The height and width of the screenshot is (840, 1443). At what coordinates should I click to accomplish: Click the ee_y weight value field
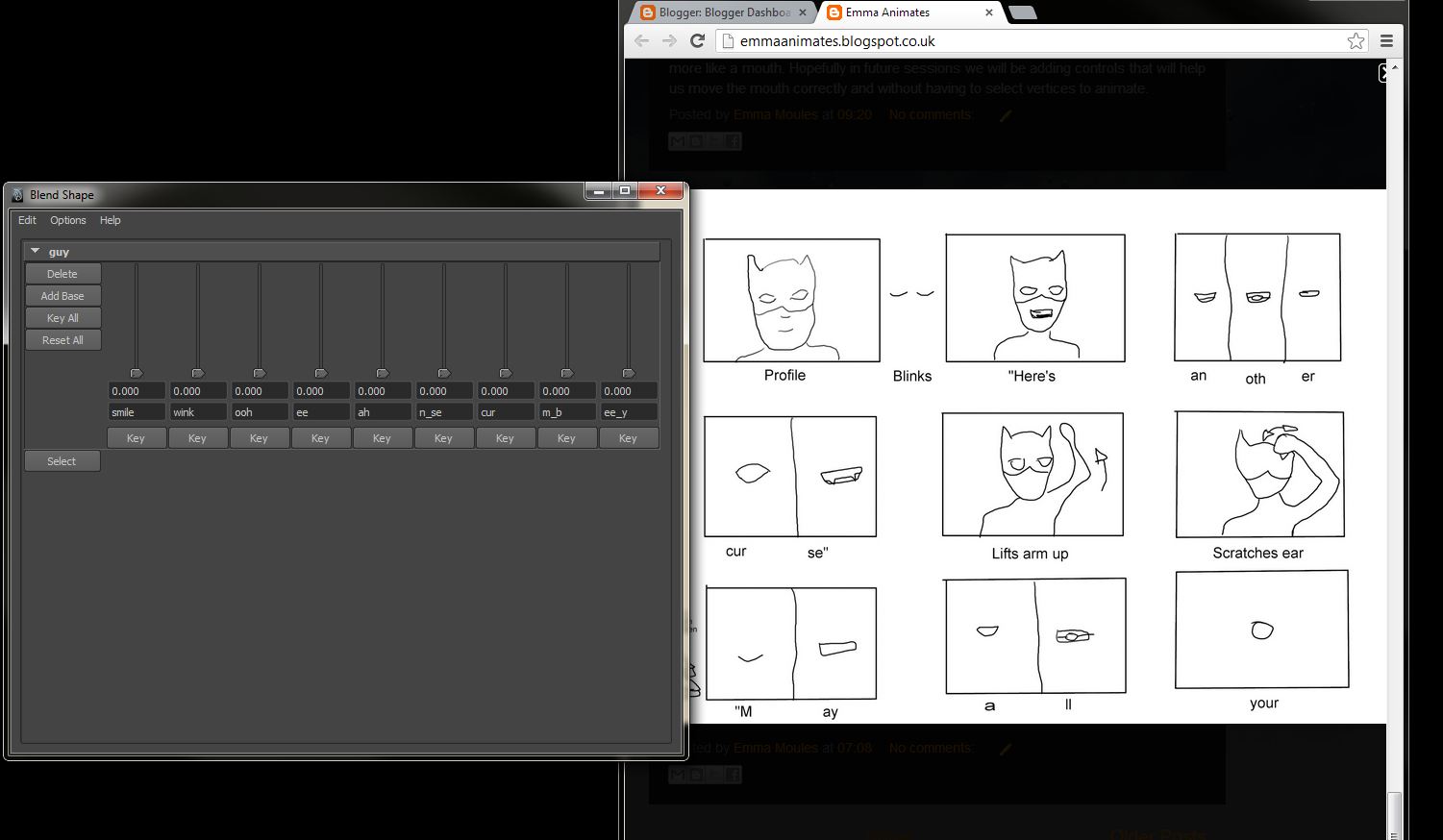(x=629, y=391)
